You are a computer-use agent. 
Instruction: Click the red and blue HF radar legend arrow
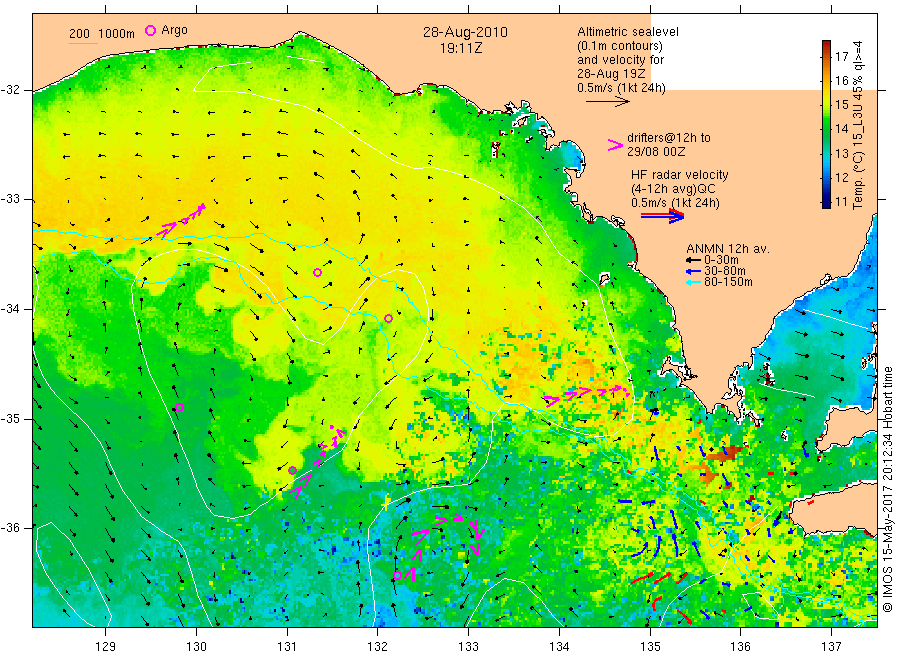663,216
